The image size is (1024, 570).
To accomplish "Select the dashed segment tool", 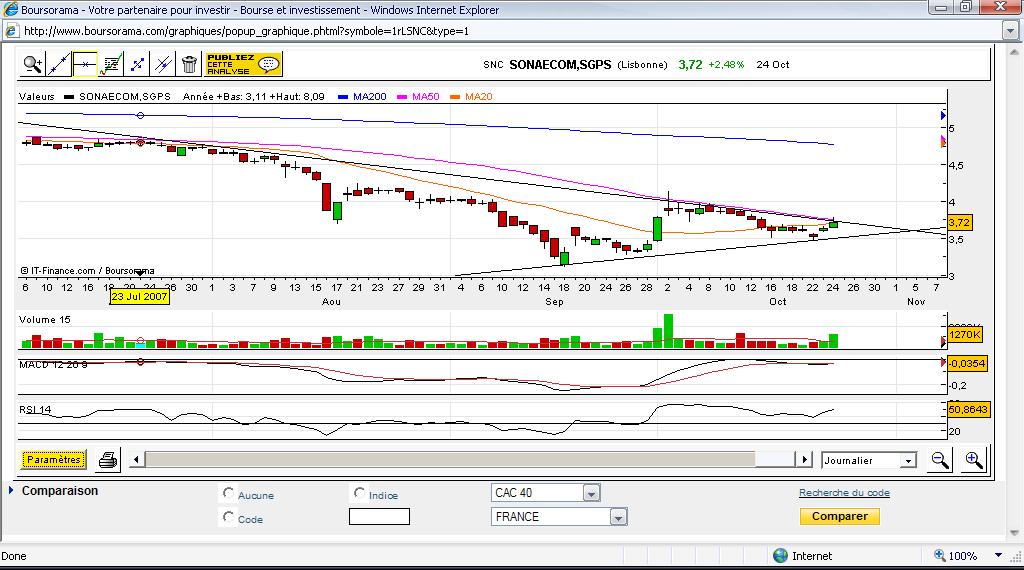I will coord(137,64).
